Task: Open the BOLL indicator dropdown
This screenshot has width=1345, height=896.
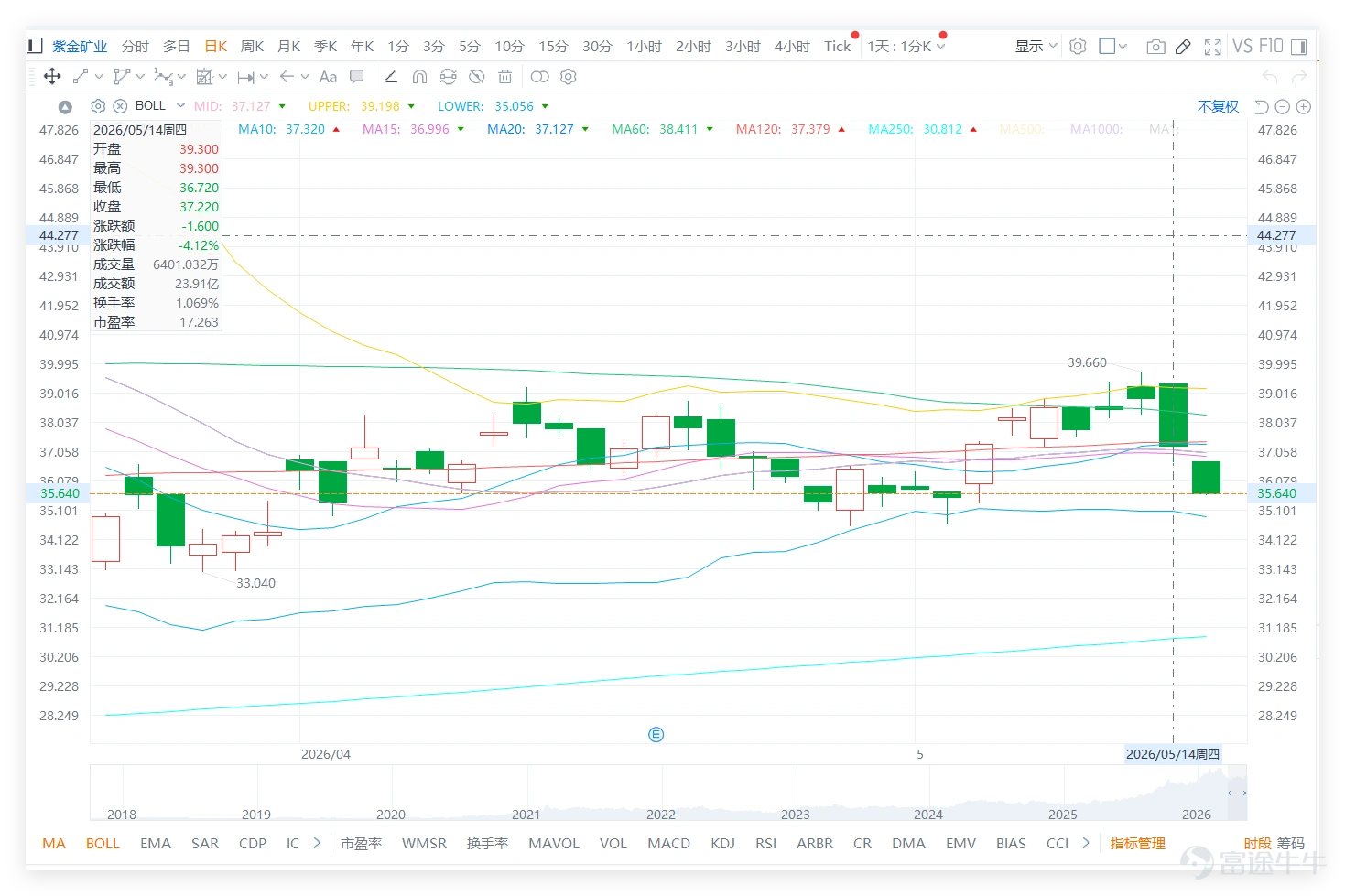Action: 180,105
